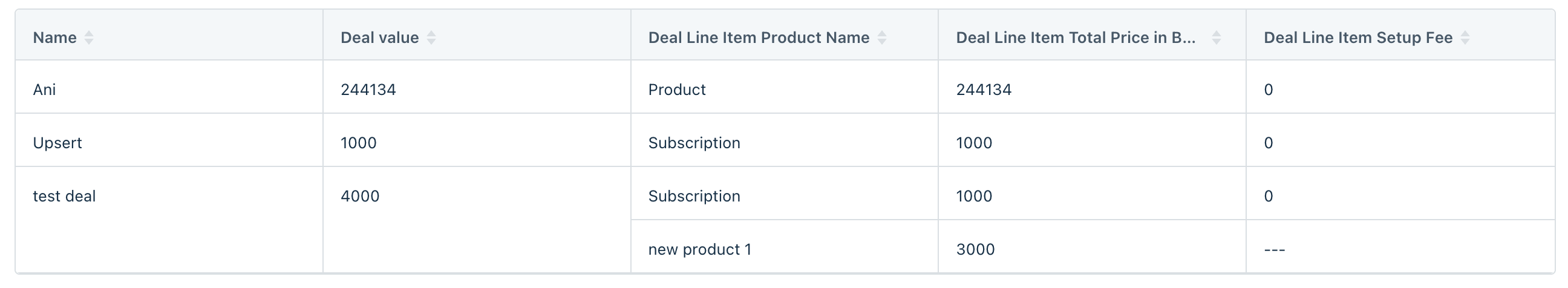Image resolution: width=1568 pixels, height=288 pixels.
Task: Click the Deal Line Item Setup Fee header text
Action: tap(1358, 38)
